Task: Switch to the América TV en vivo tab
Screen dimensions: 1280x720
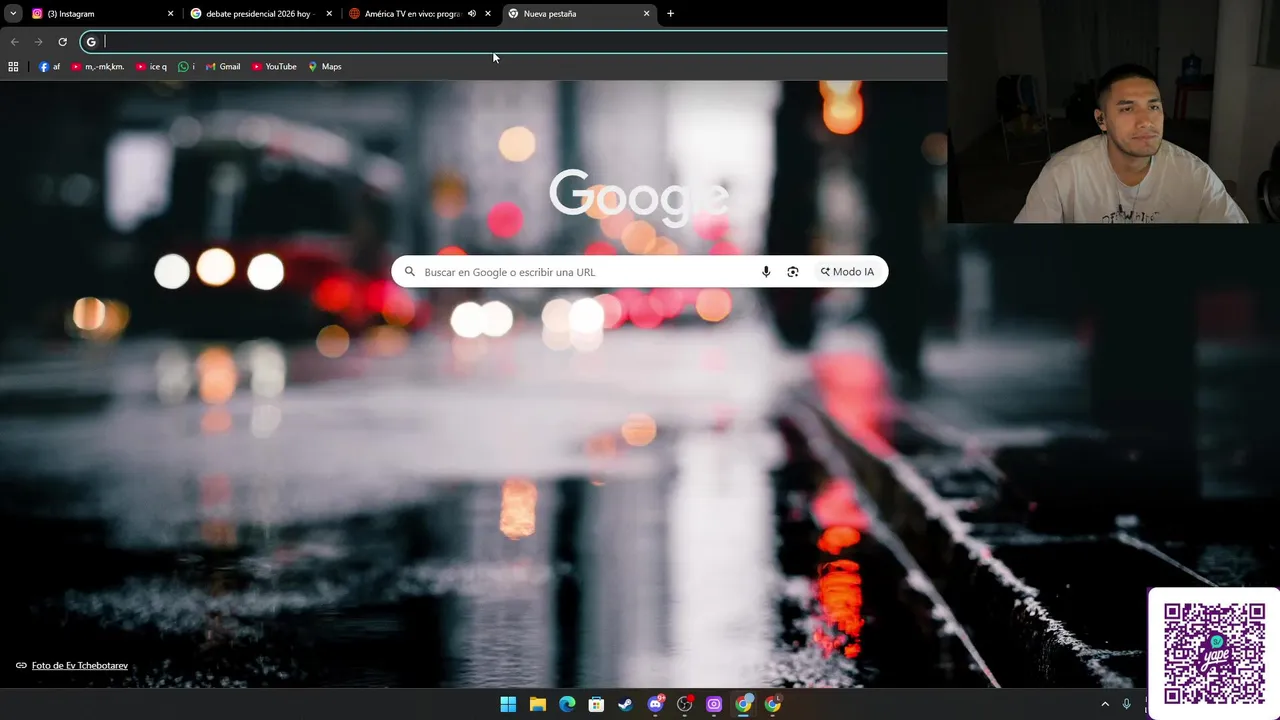Action: (420, 13)
